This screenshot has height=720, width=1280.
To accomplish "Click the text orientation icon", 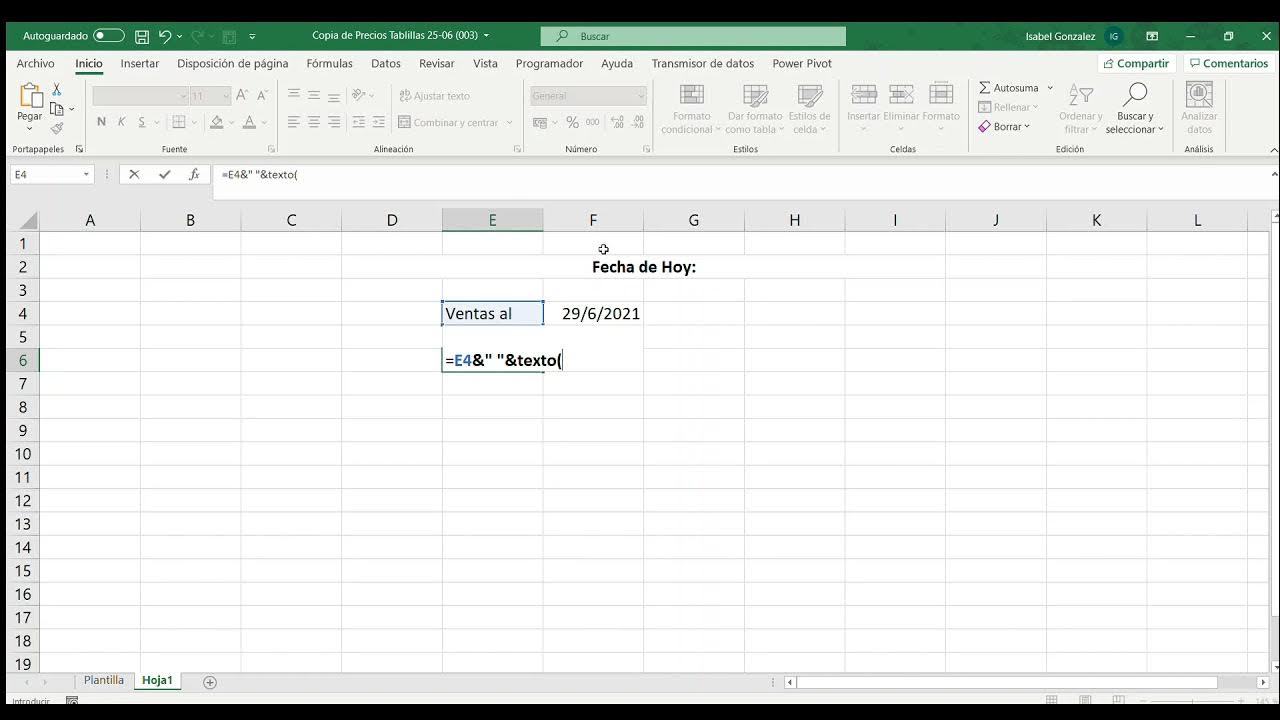I will [x=360, y=96].
